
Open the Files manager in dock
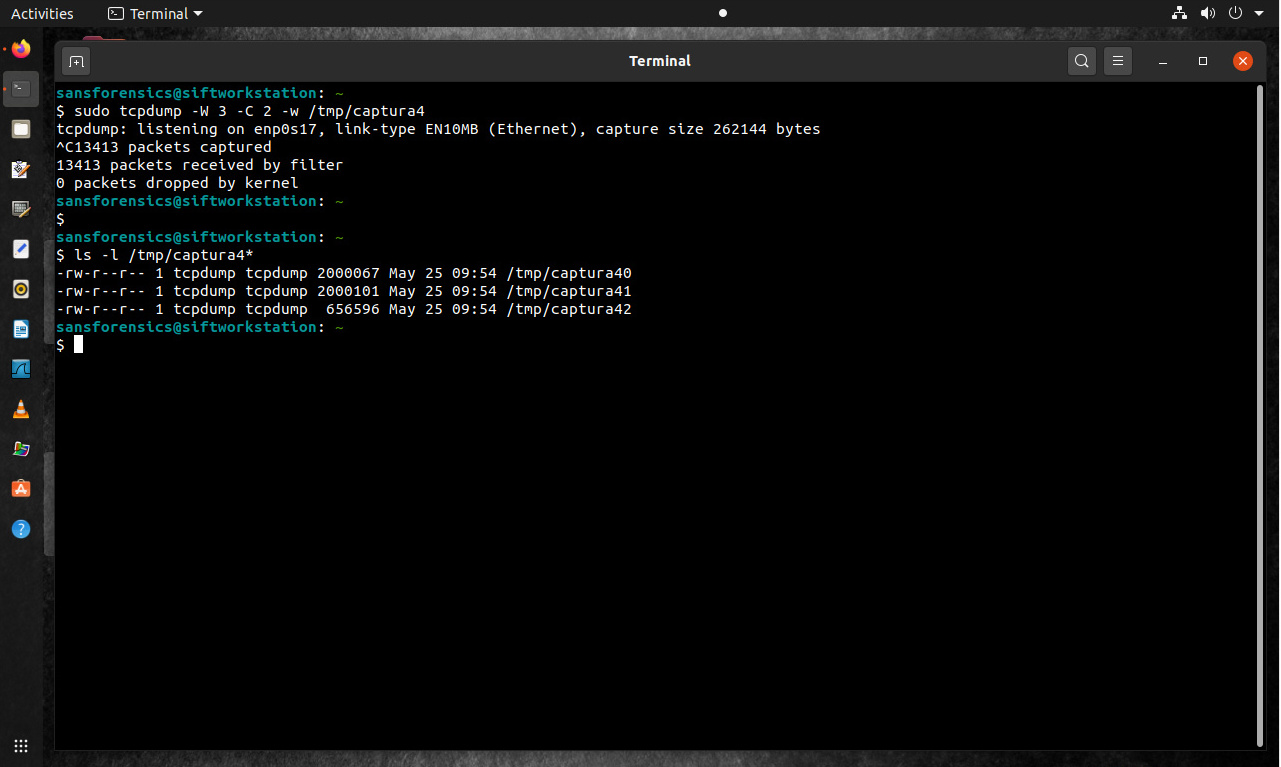click(x=21, y=129)
